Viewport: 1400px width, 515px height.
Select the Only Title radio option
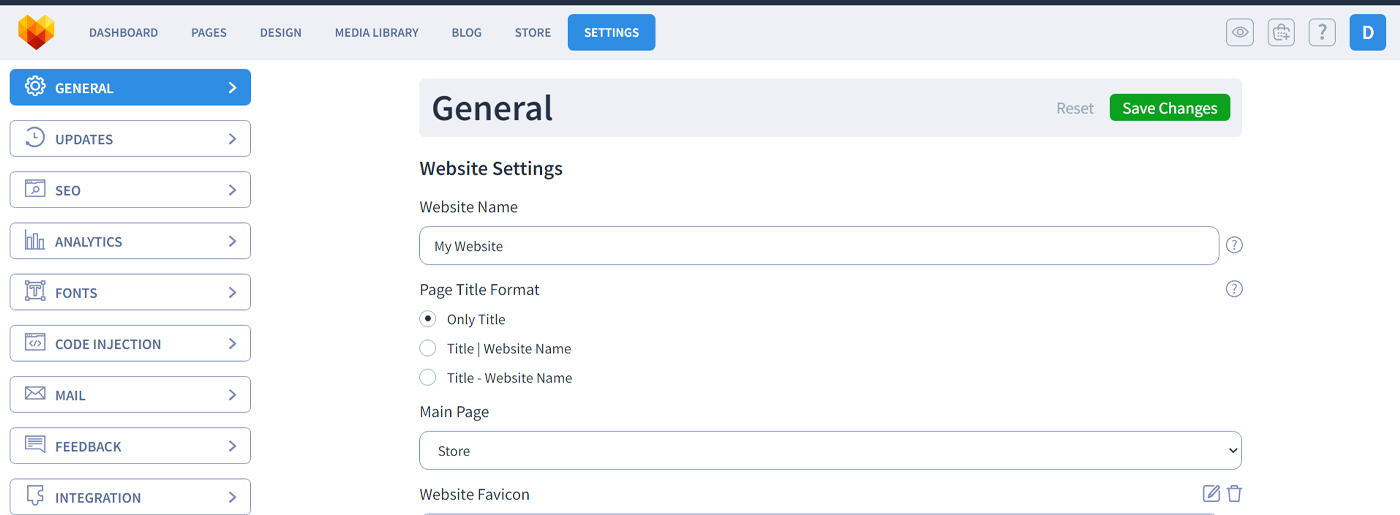coord(428,319)
